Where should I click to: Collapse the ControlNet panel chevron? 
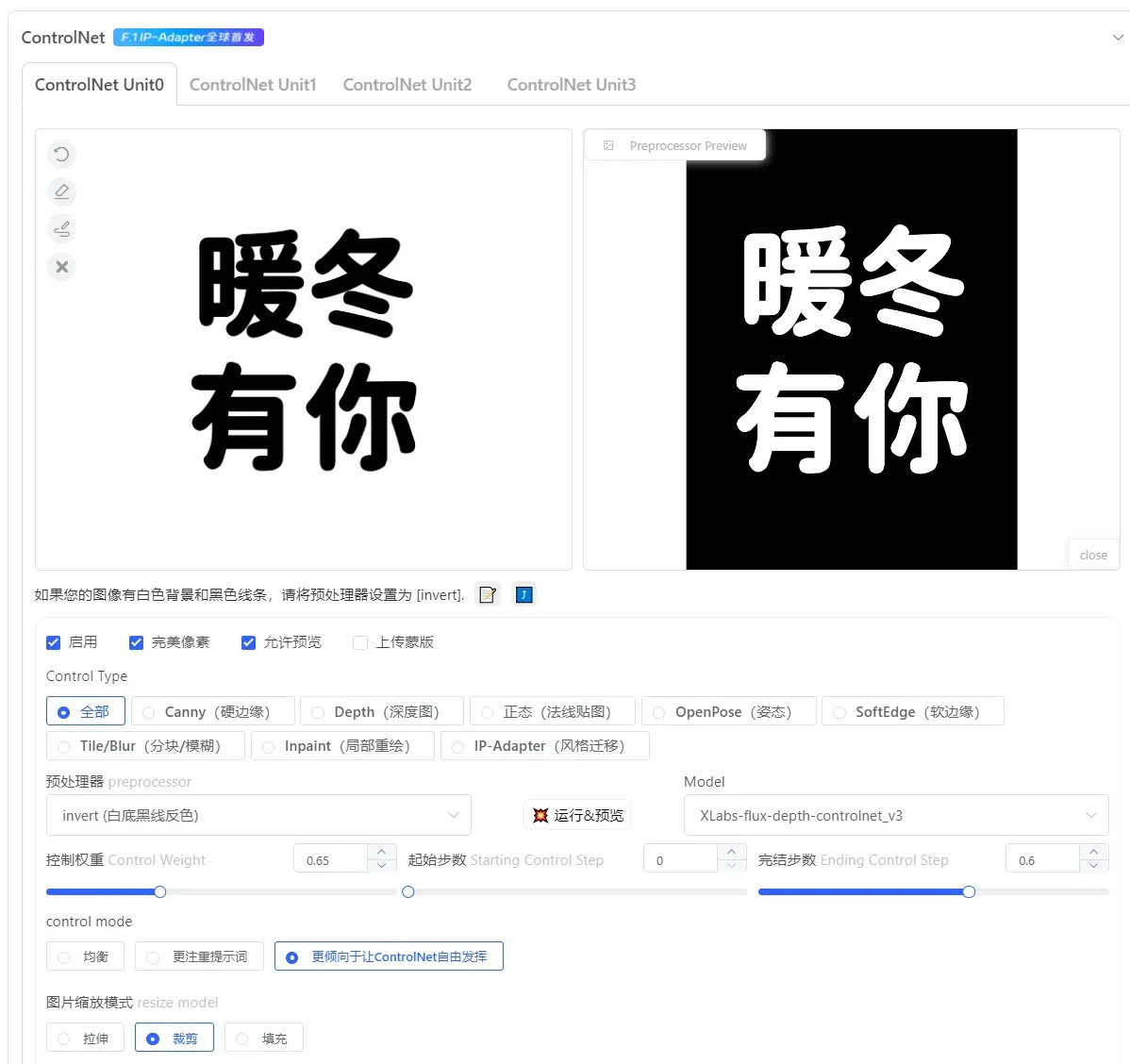click(x=1118, y=38)
